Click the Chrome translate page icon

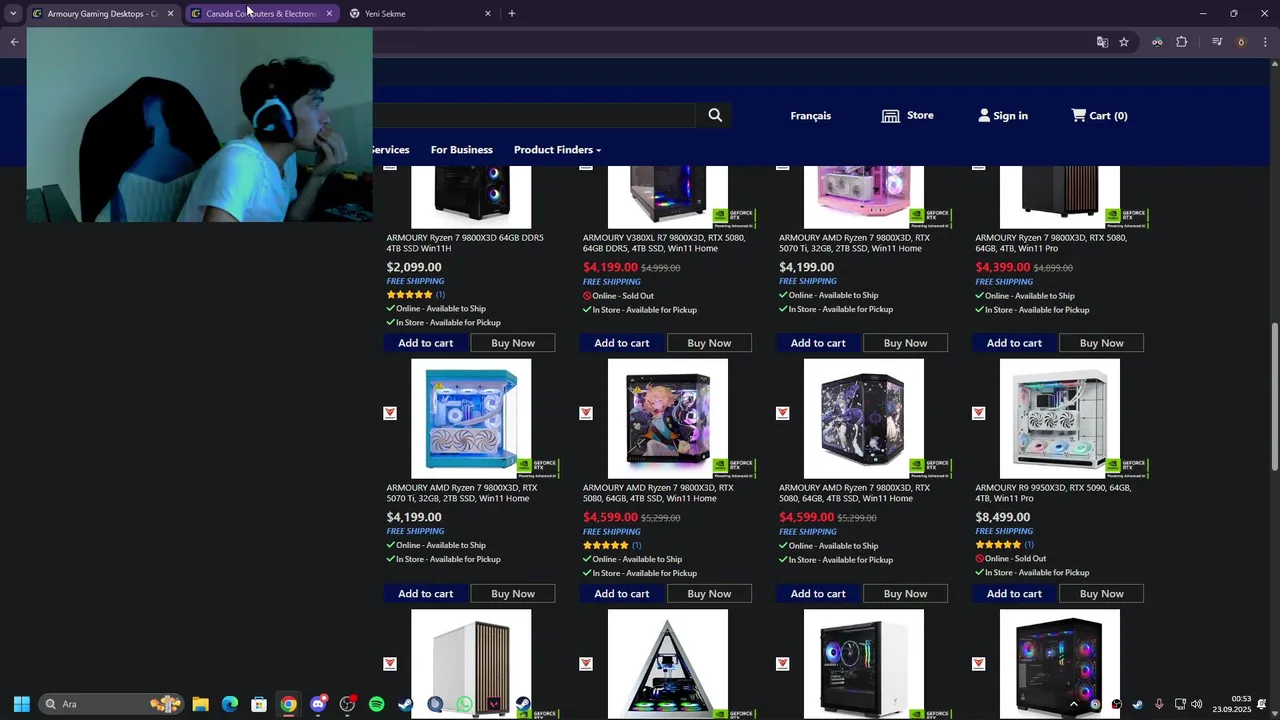(1102, 42)
